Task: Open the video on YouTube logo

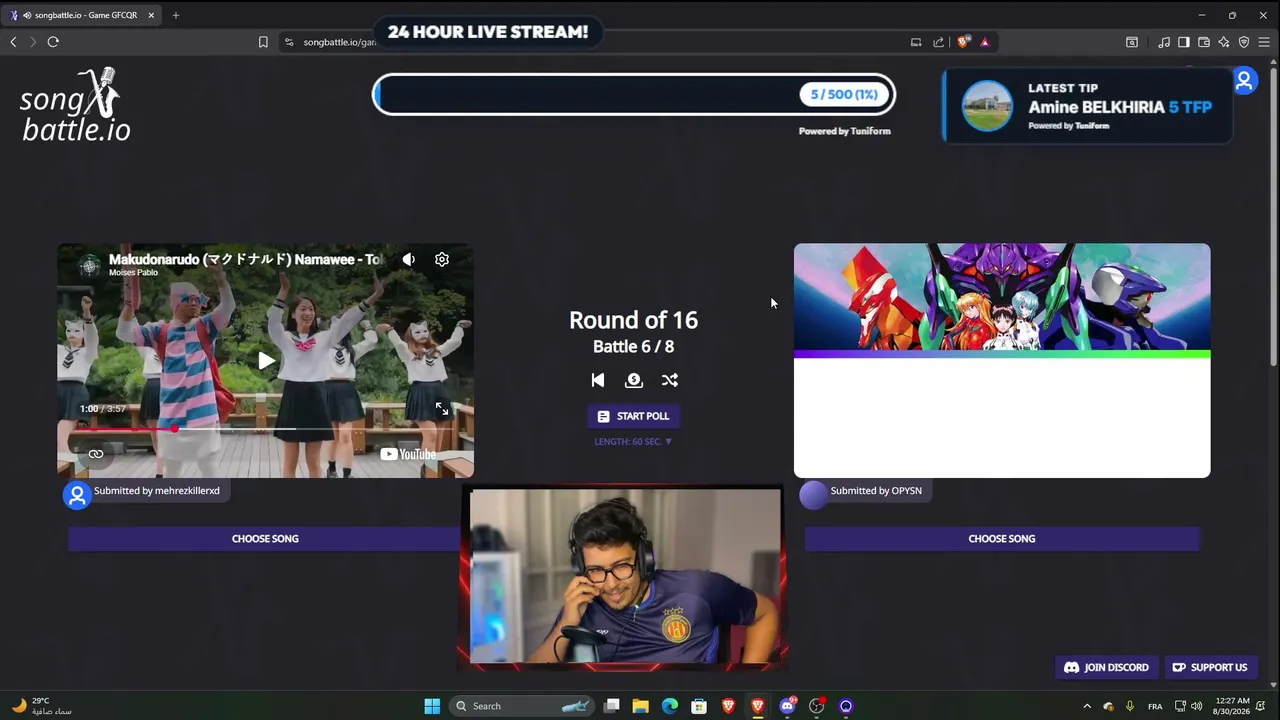Action: pyautogui.click(x=408, y=454)
